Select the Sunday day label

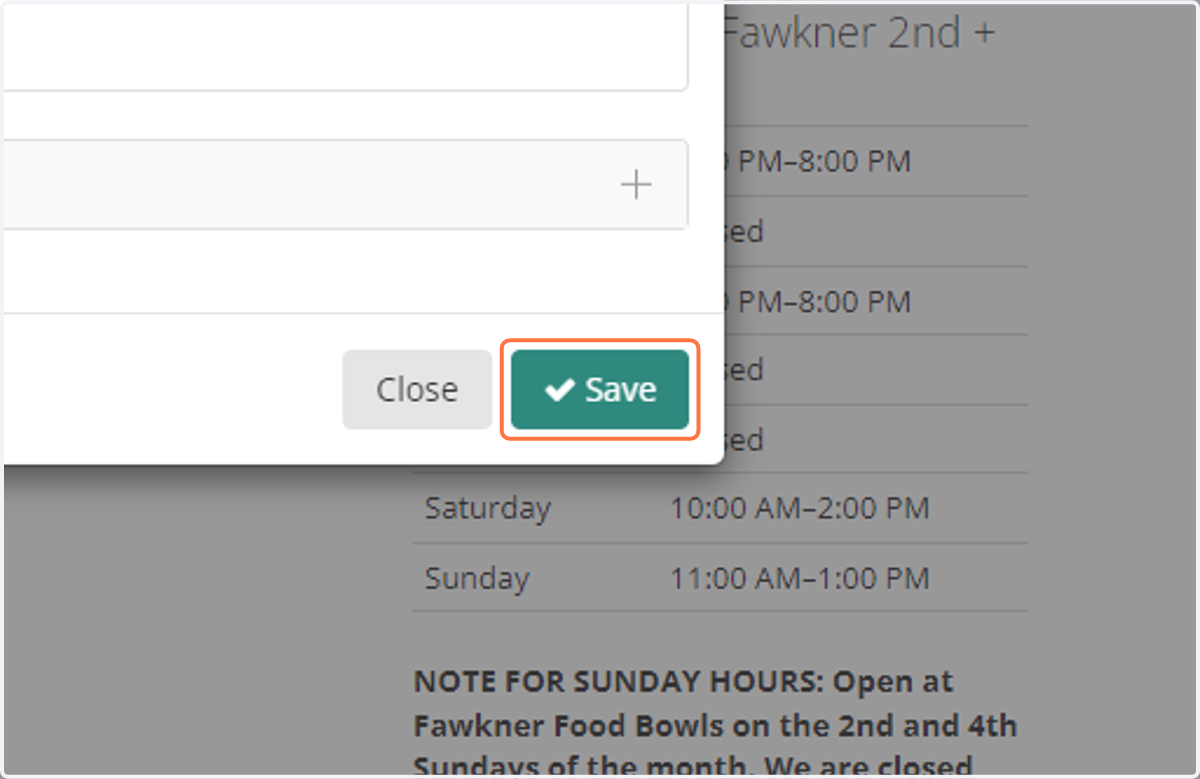477,578
